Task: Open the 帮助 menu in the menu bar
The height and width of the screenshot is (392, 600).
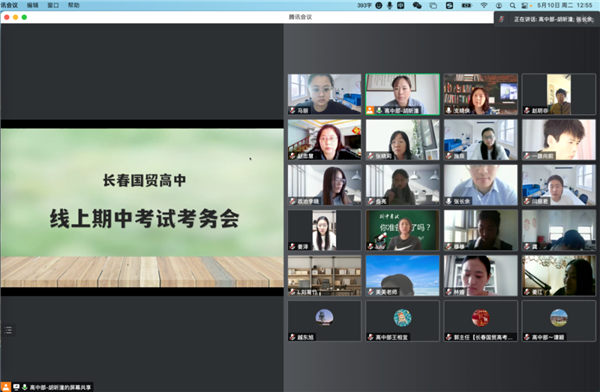Action: coord(73,5)
